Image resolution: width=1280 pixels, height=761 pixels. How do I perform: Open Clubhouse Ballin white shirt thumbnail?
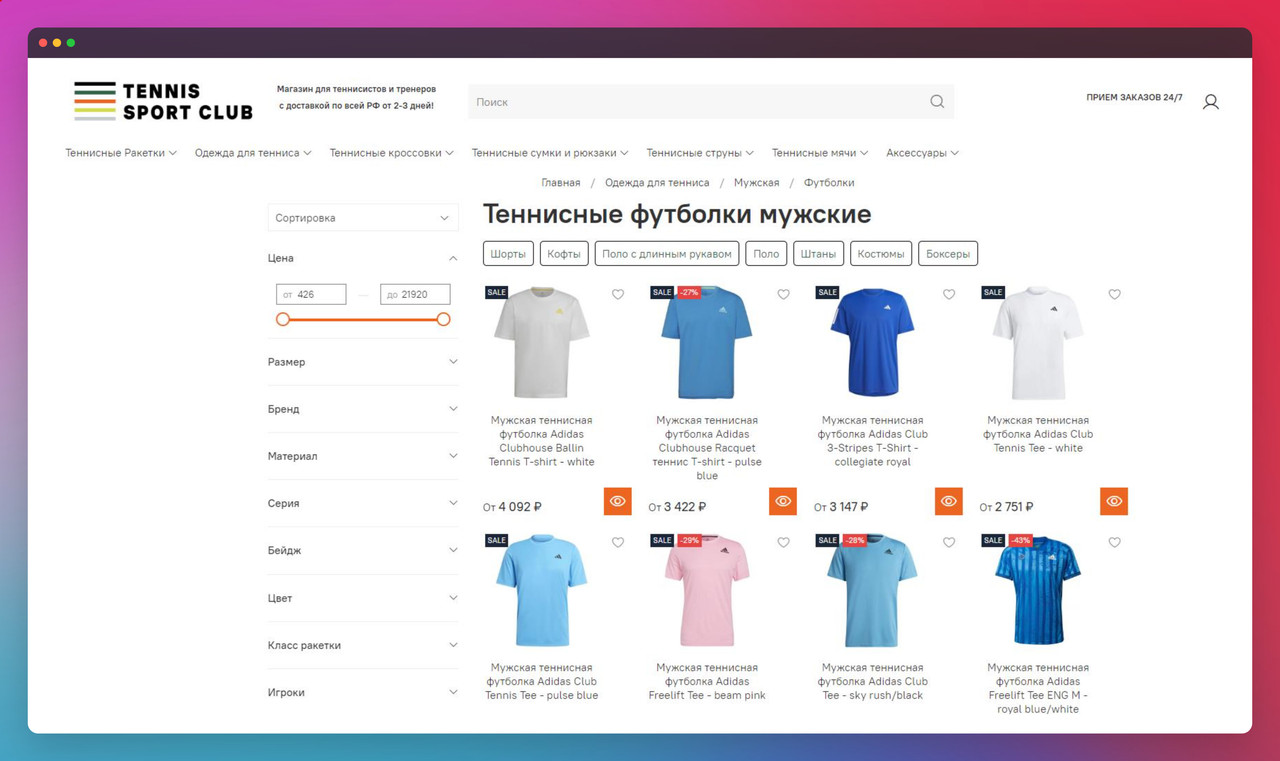(542, 343)
